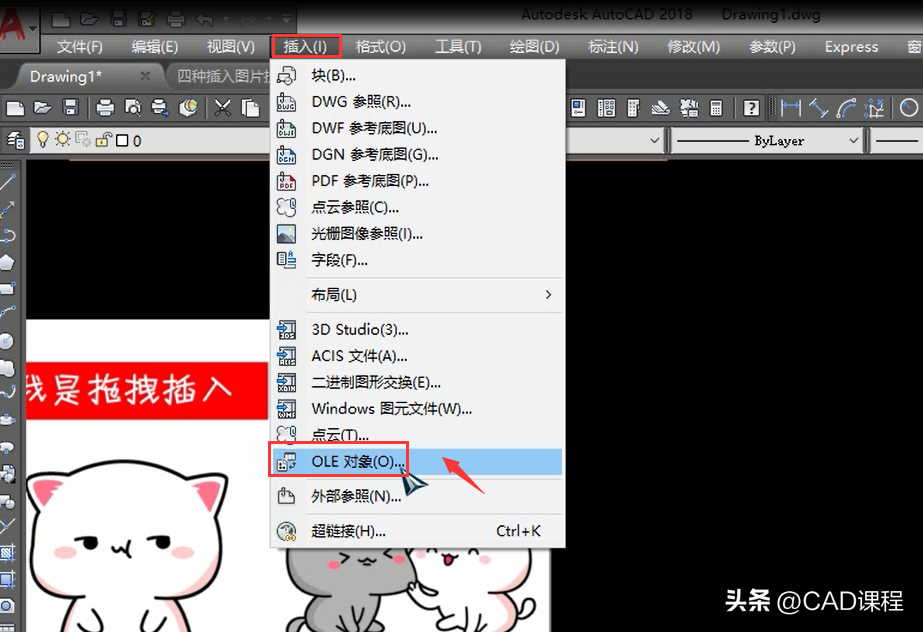Select the Line tool in left toolbar
923x632 pixels.
[8, 183]
